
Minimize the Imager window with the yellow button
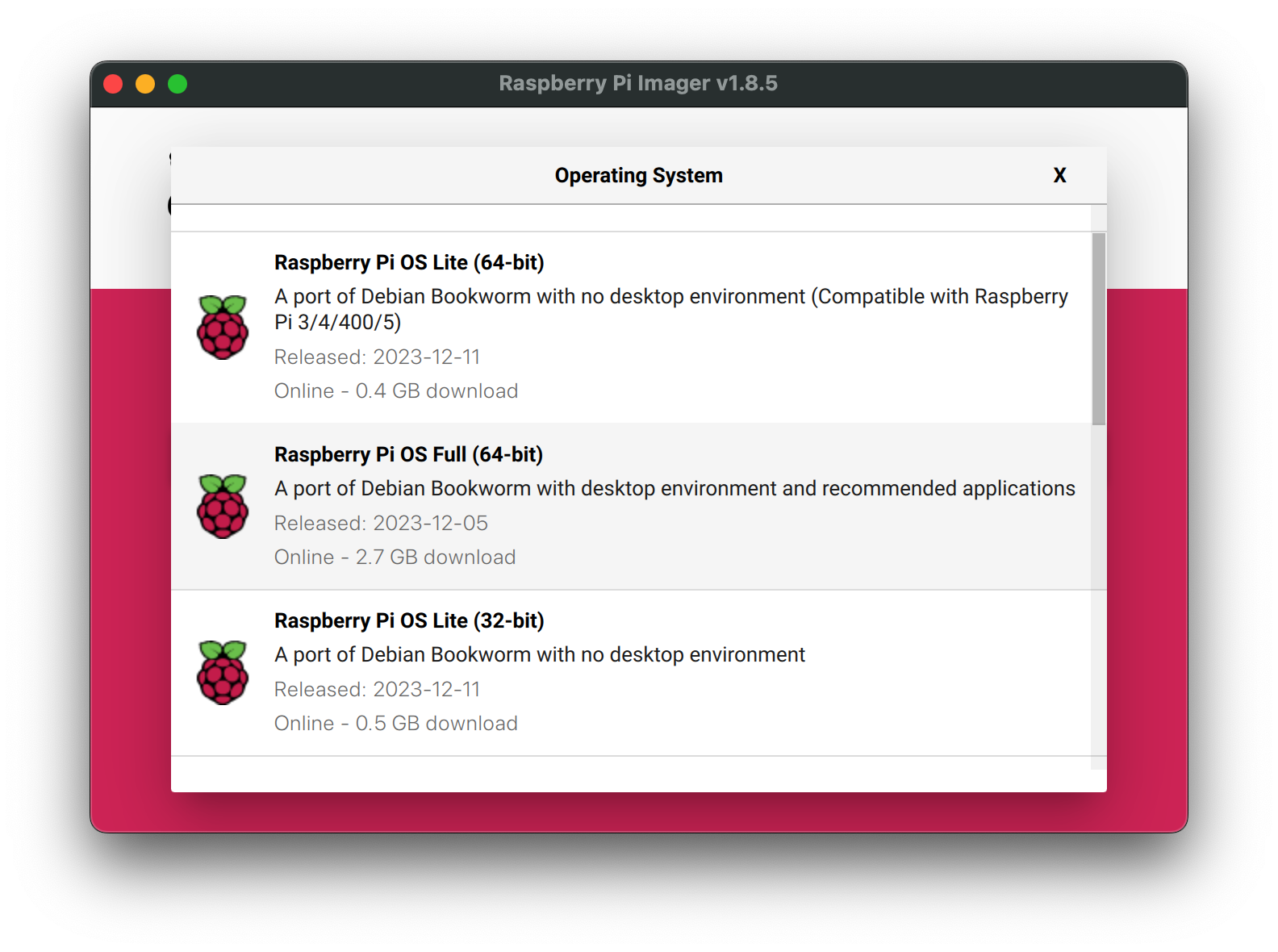(145, 84)
